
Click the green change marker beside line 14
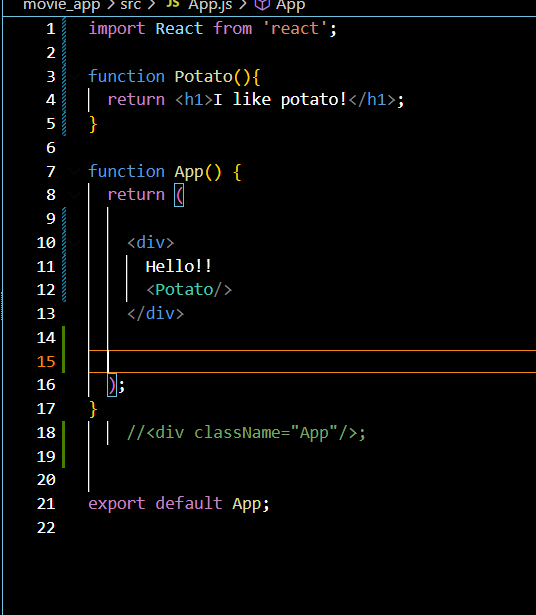[x=64, y=338]
